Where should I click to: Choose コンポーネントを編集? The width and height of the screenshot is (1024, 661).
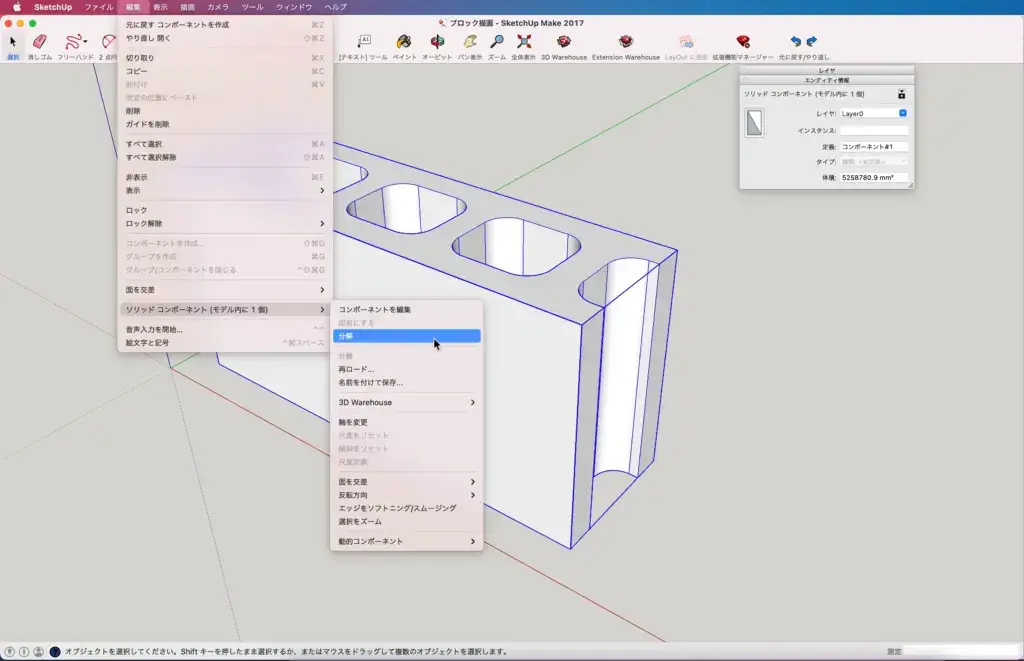point(406,310)
